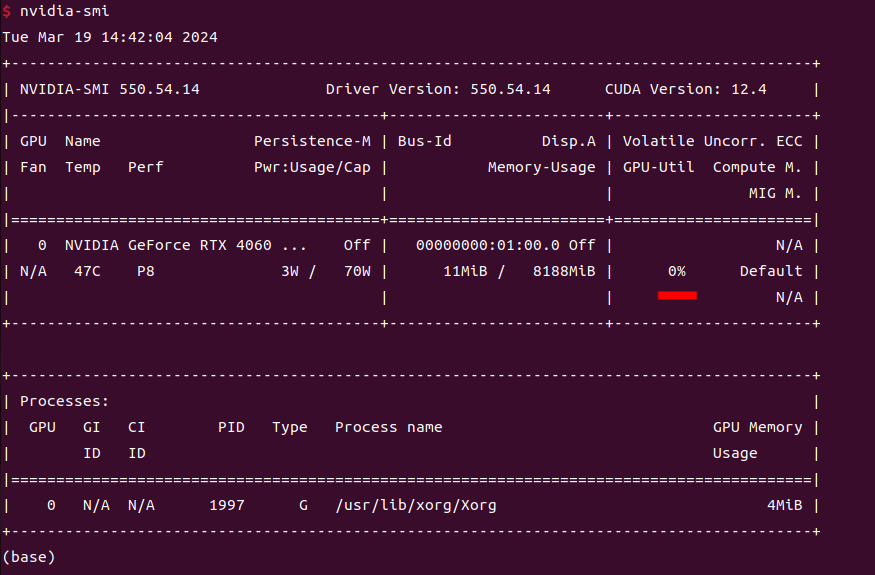Select the Default compute mode value
The height and width of the screenshot is (575, 875).
(771, 271)
